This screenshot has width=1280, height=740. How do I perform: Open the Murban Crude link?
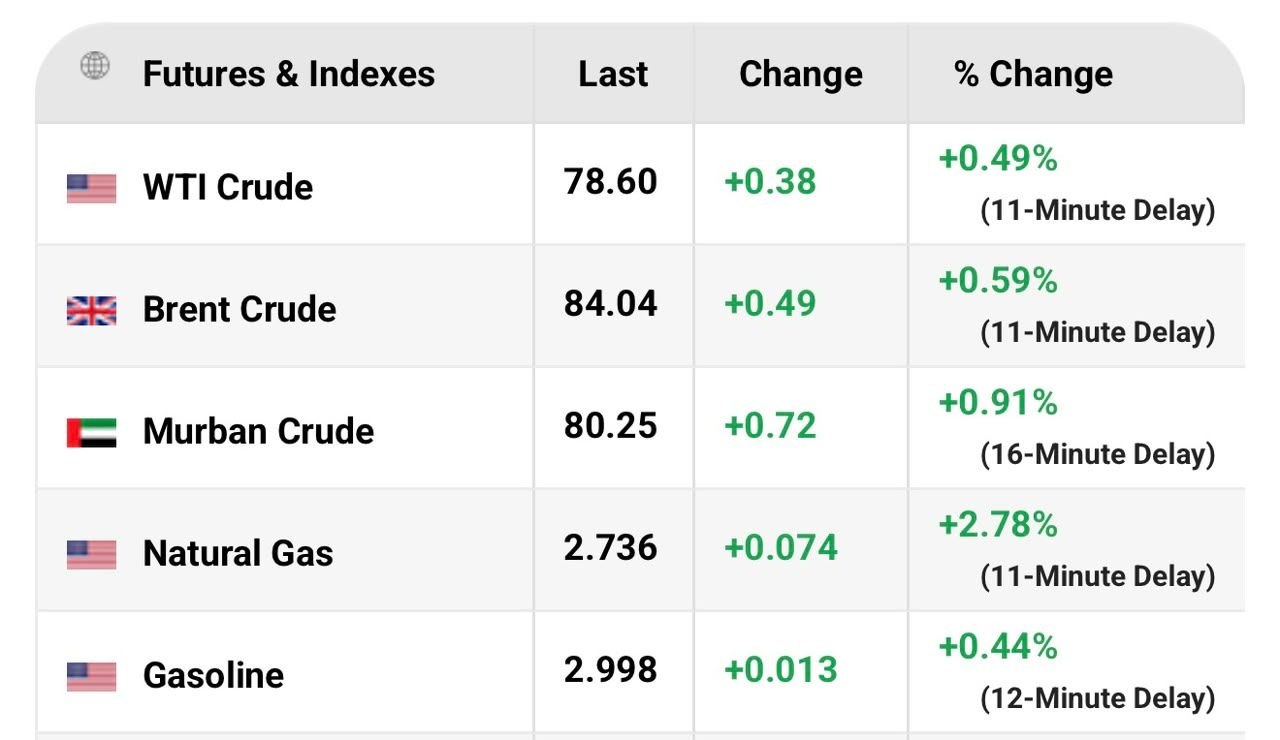pyautogui.click(x=259, y=431)
